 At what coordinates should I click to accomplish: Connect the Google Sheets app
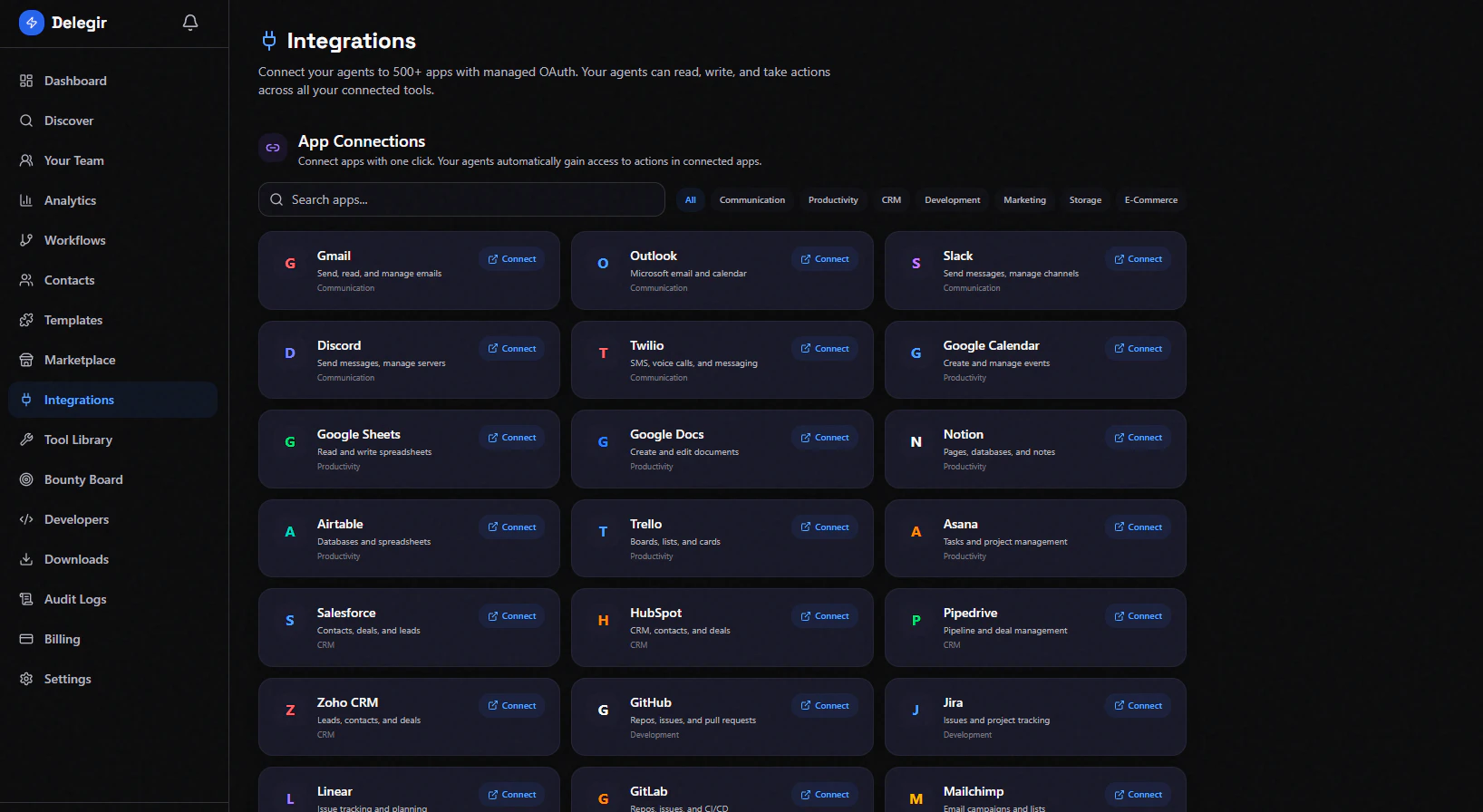point(512,438)
